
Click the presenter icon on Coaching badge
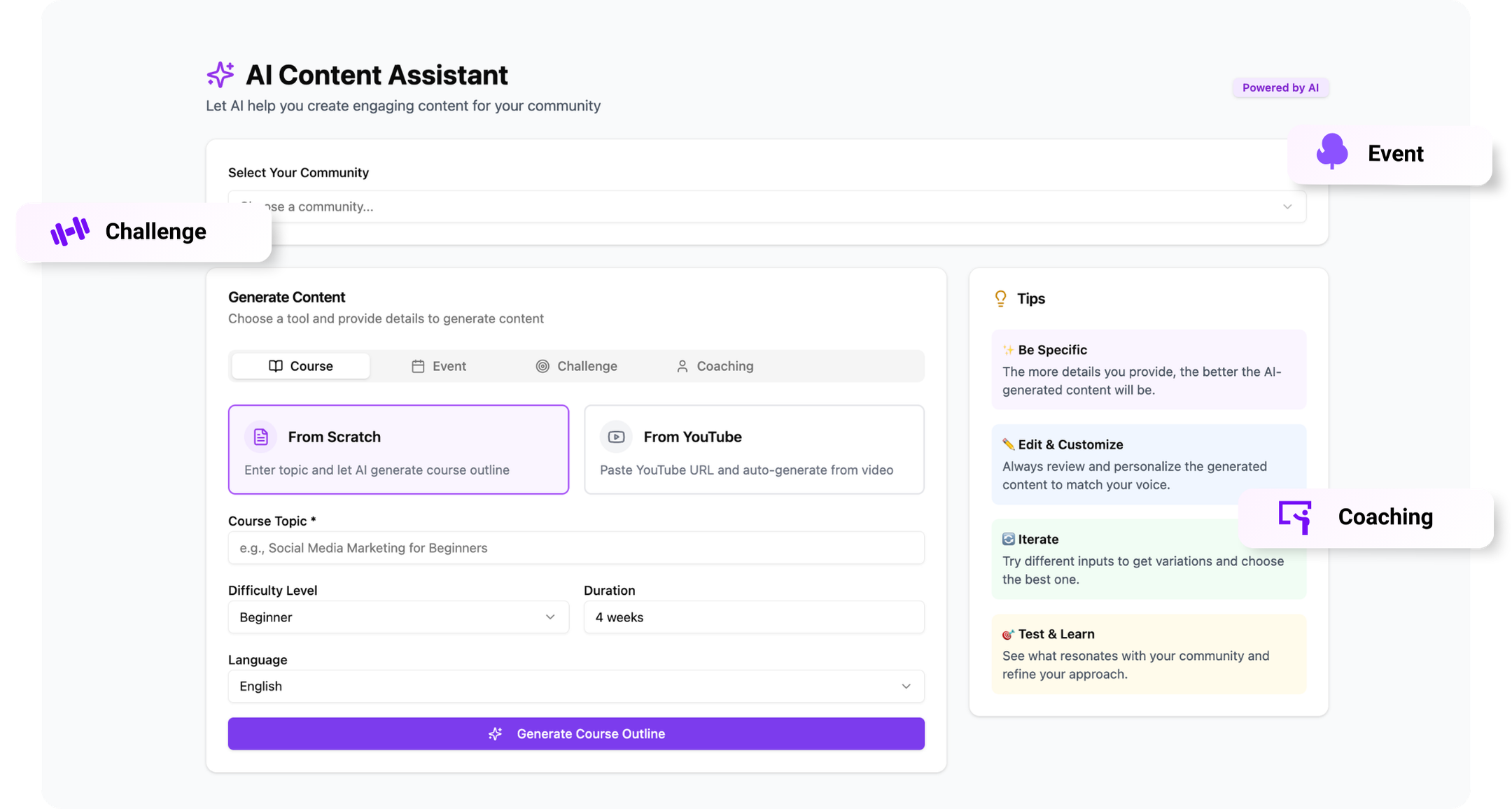[x=1295, y=517]
